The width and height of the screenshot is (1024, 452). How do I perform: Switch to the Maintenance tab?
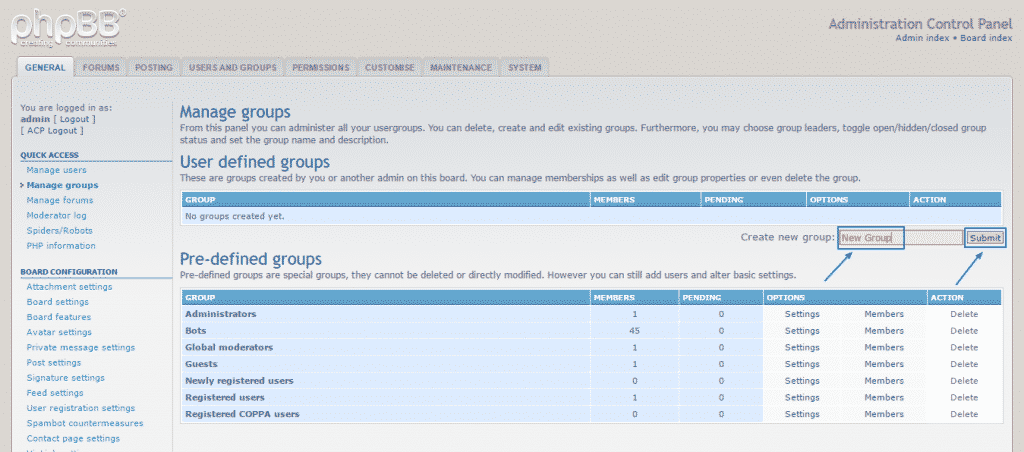click(x=461, y=67)
